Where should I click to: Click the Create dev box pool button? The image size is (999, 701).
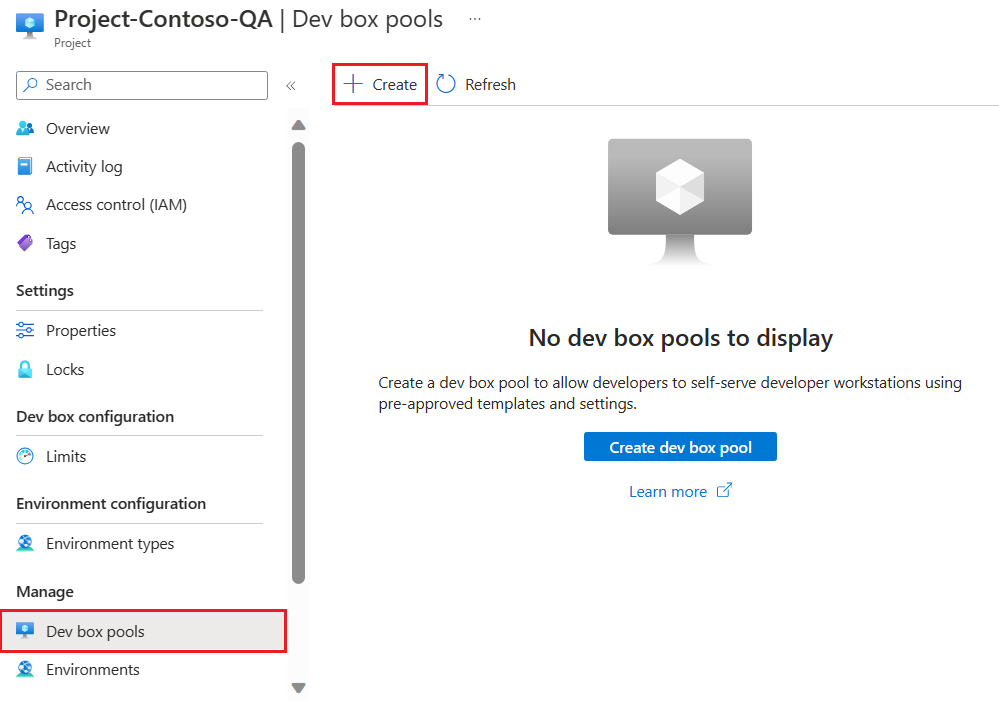click(680, 447)
